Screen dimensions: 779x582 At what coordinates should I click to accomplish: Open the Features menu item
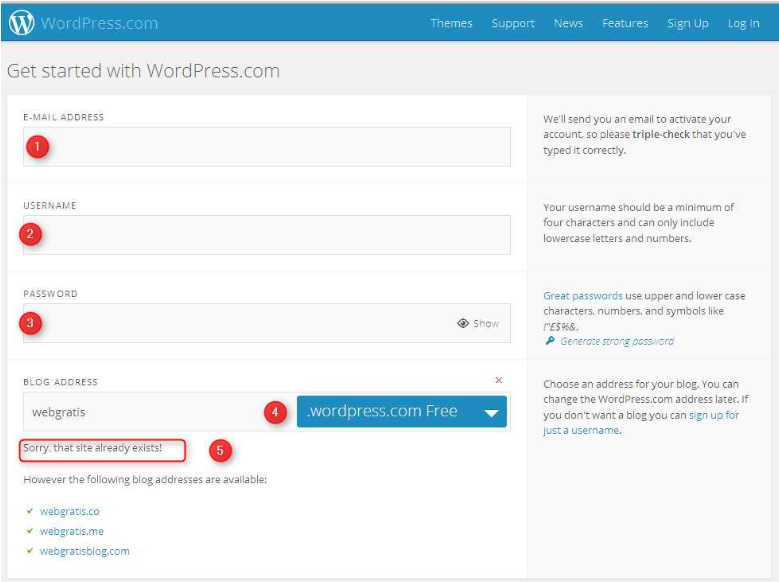(x=625, y=23)
